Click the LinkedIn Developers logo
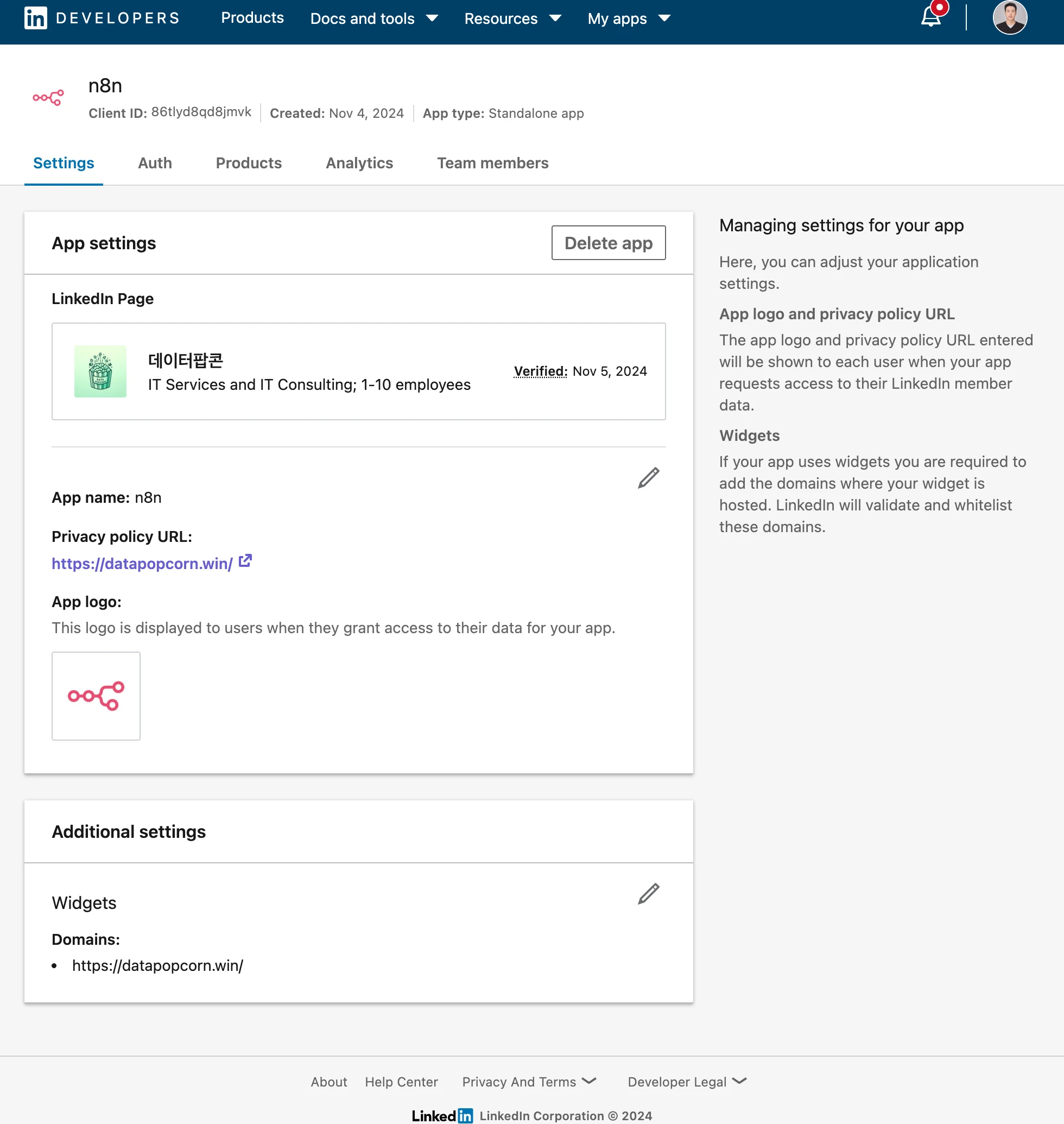 102,18
